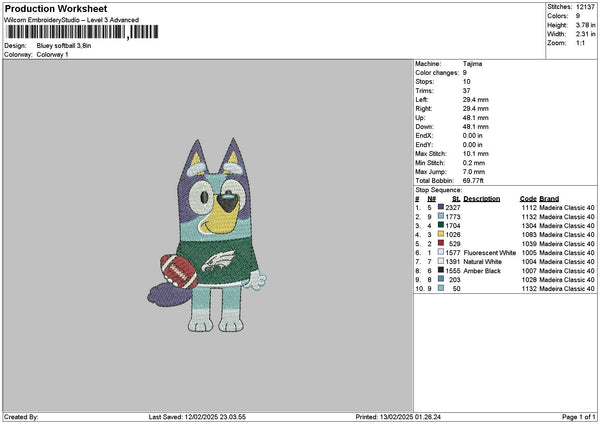Select the light blue swatch in stop row 10

(x=441, y=288)
